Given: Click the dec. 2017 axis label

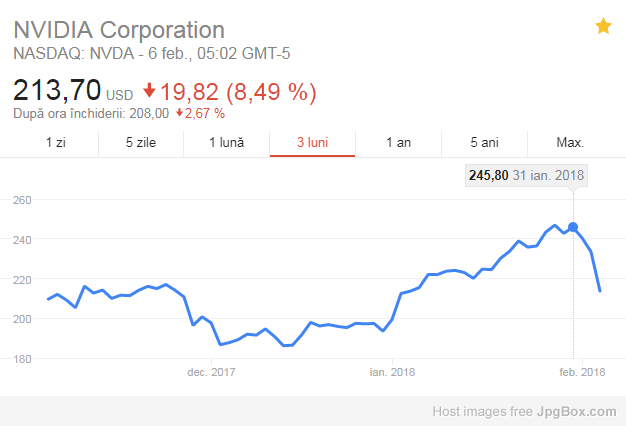Looking at the screenshot, I should click(211, 372).
